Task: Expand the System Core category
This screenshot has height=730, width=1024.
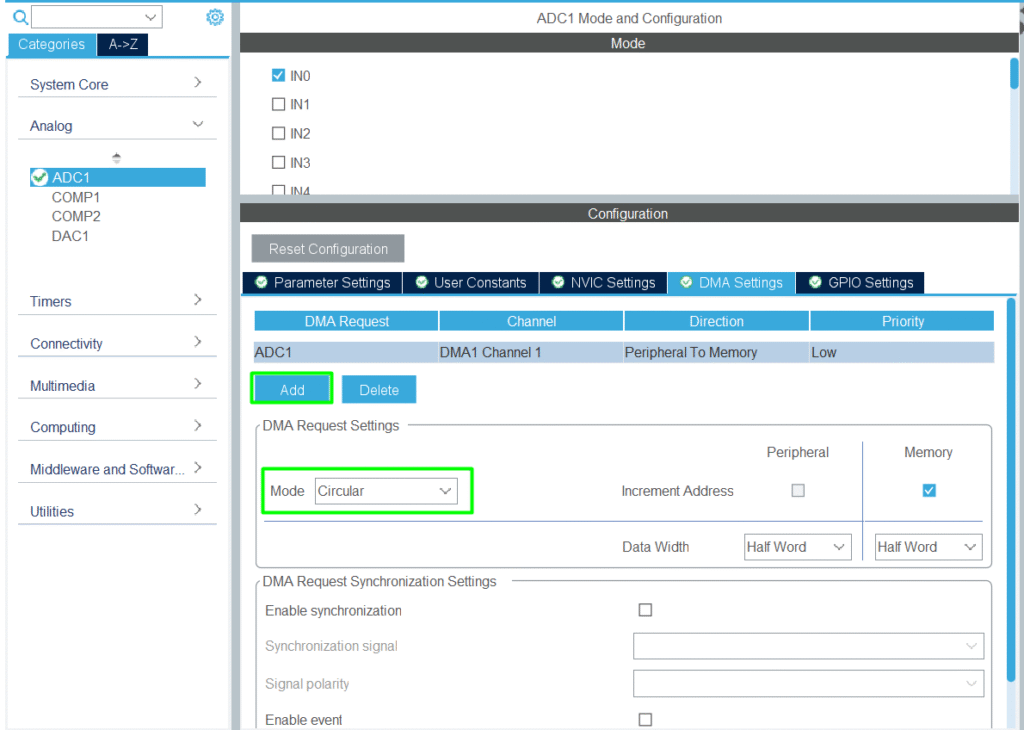Action: coord(116,84)
